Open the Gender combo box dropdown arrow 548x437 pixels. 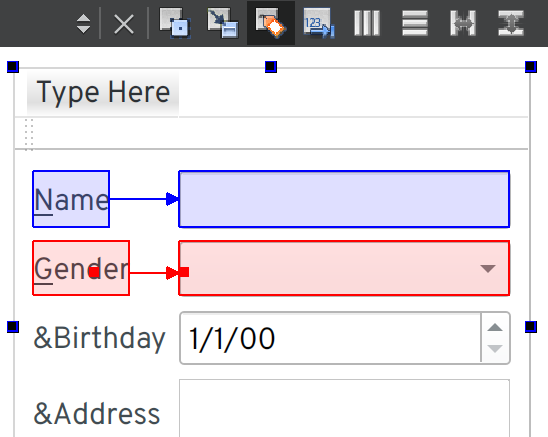click(x=488, y=268)
